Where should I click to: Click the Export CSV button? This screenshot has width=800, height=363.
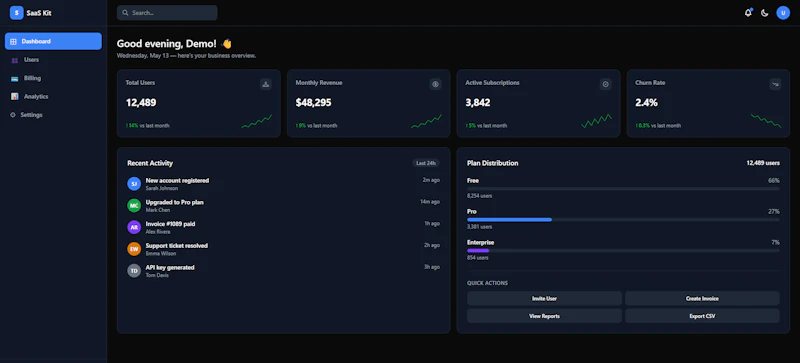pyautogui.click(x=702, y=316)
